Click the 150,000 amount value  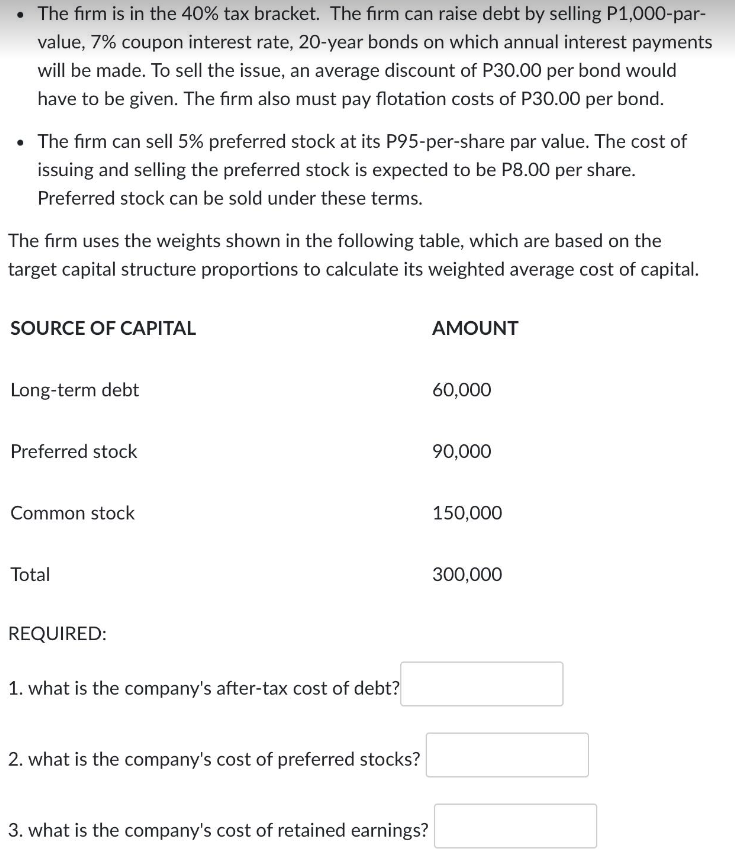[x=466, y=513]
